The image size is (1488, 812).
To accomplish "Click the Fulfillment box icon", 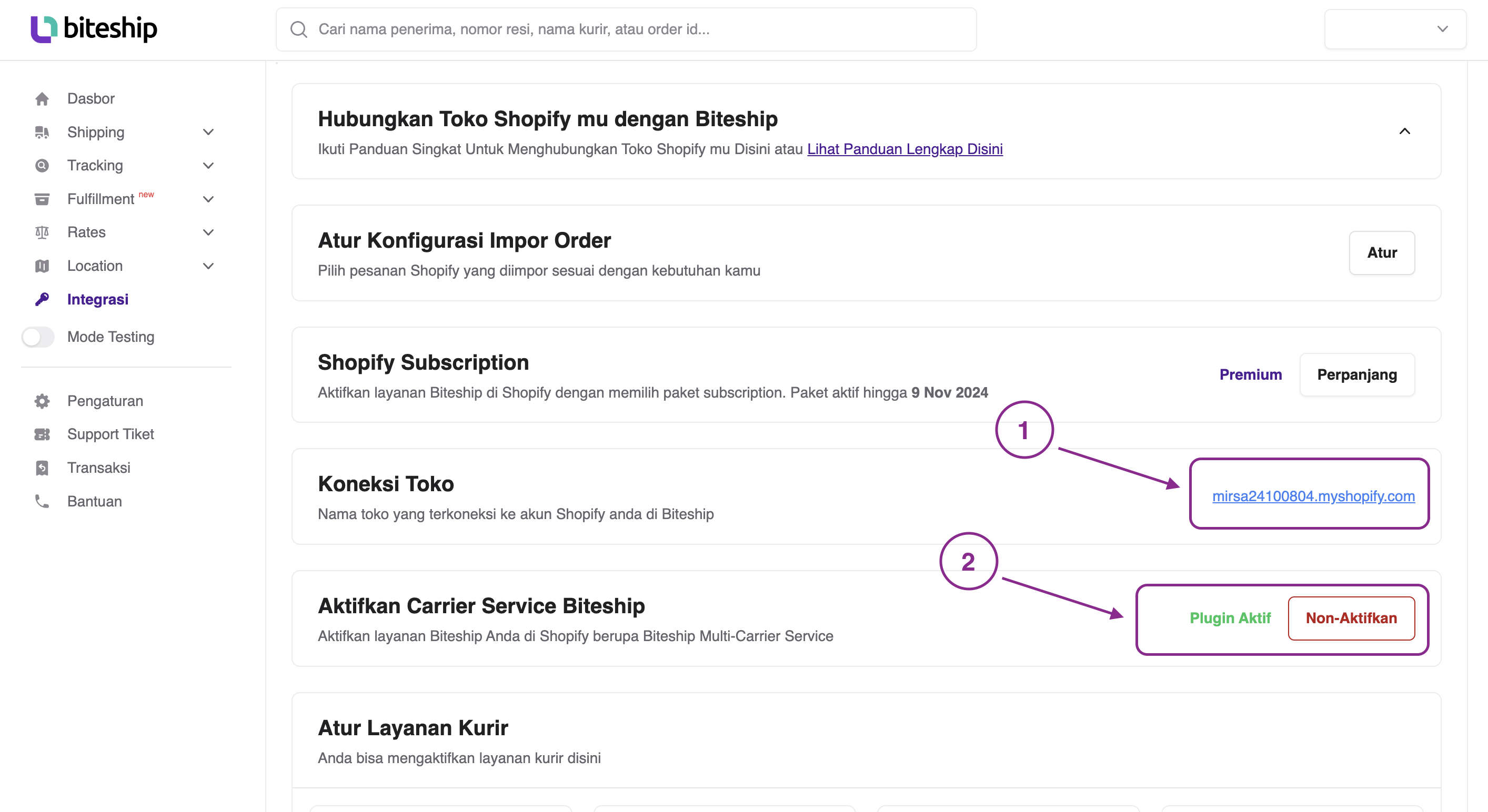I will point(42,199).
